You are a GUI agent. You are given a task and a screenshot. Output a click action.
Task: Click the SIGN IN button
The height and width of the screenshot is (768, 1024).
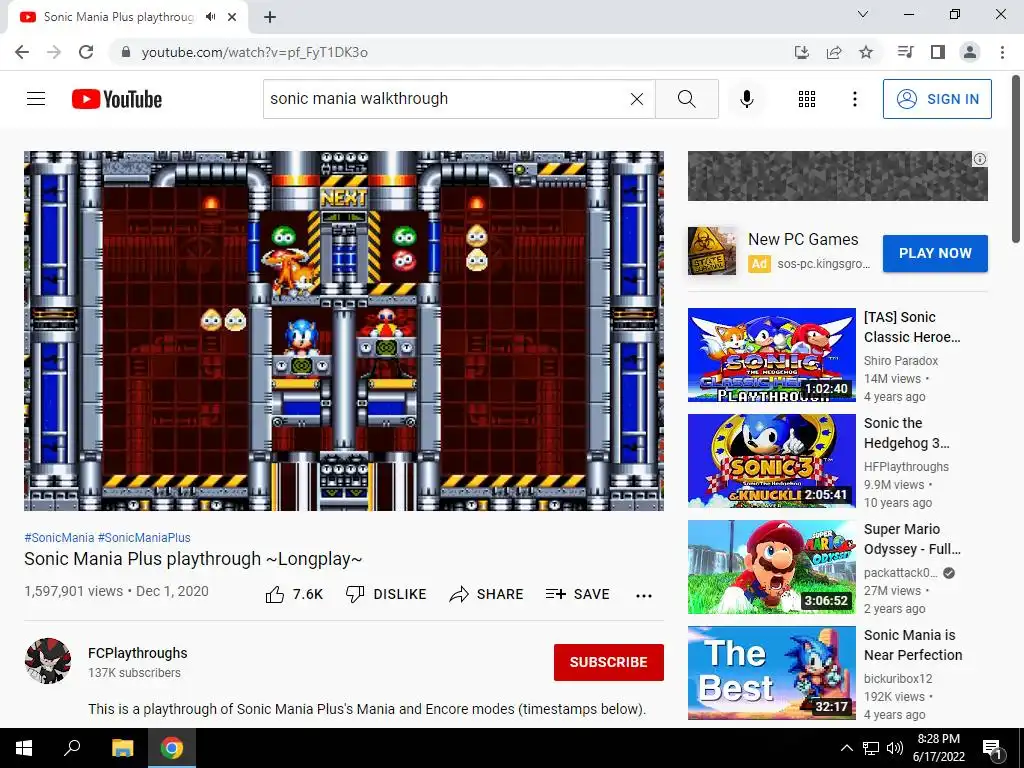pyautogui.click(x=936, y=99)
